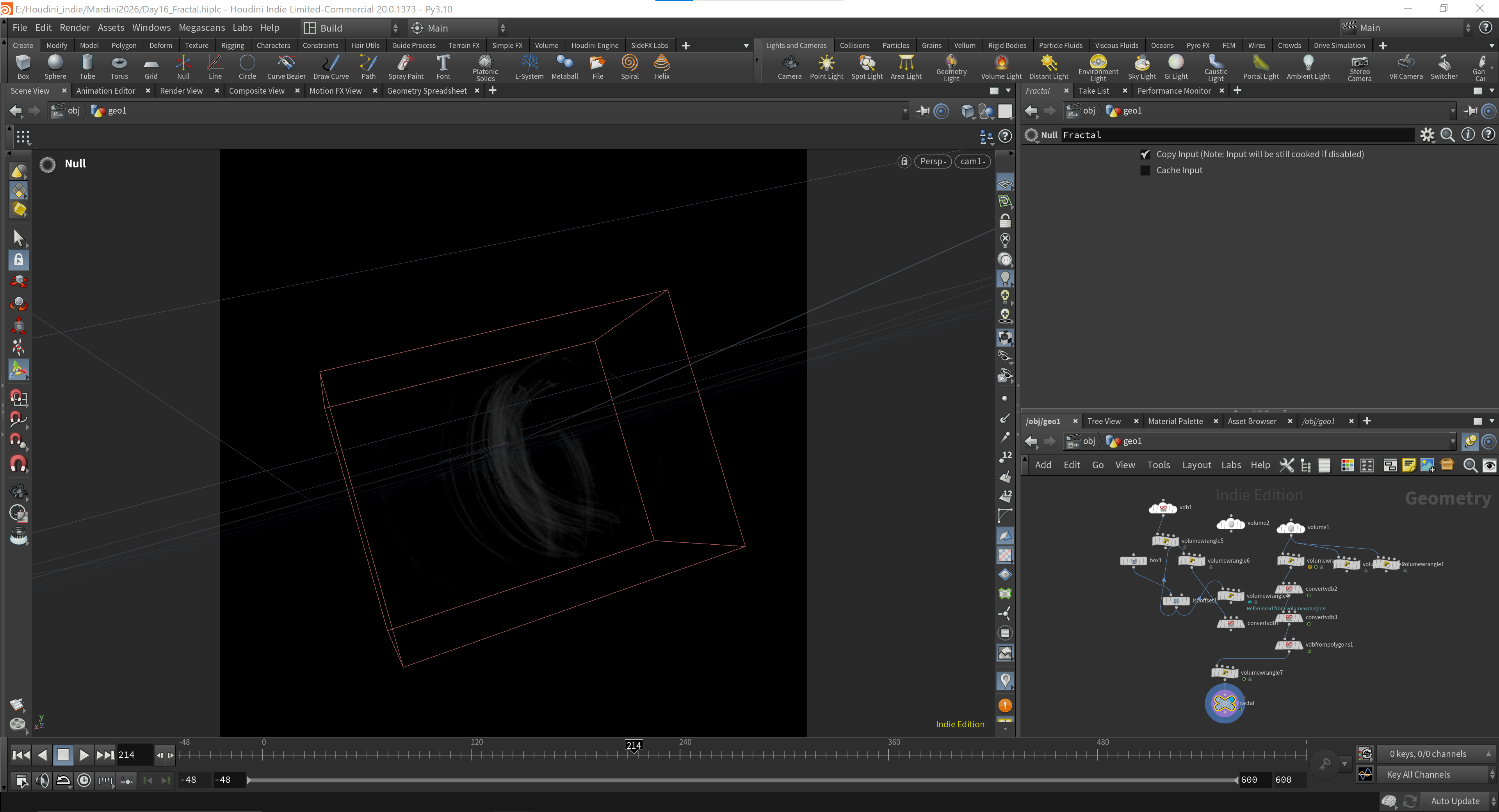This screenshot has width=1499, height=812.
Task: Create a Helix curve
Action: coord(662,67)
